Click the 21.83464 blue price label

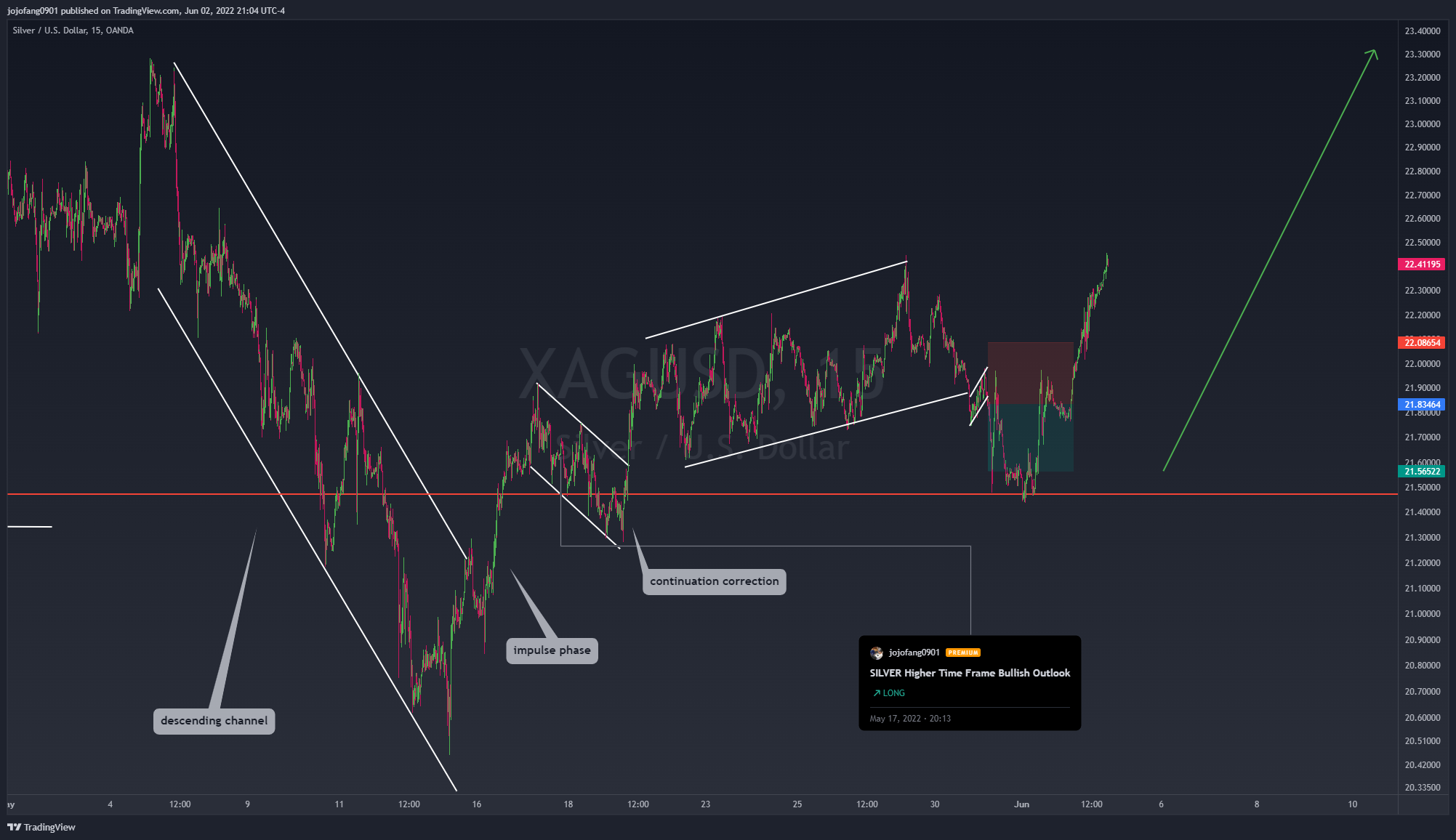pyautogui.click(x=1422, y=405)
